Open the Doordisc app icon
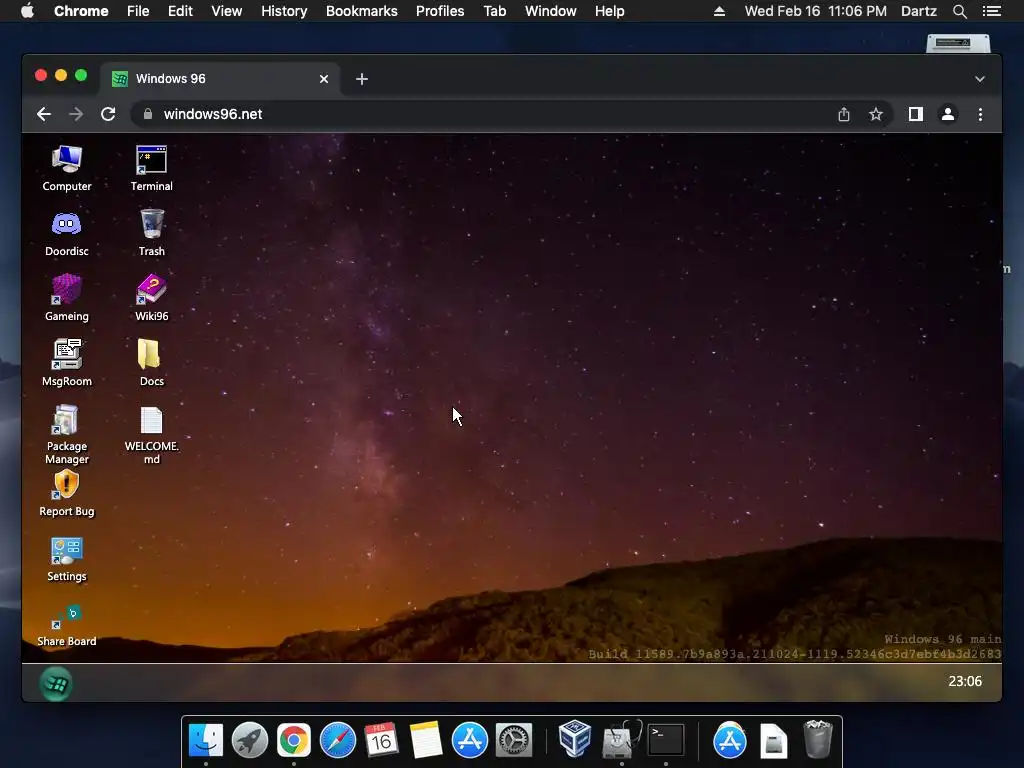 pos(67,233)
